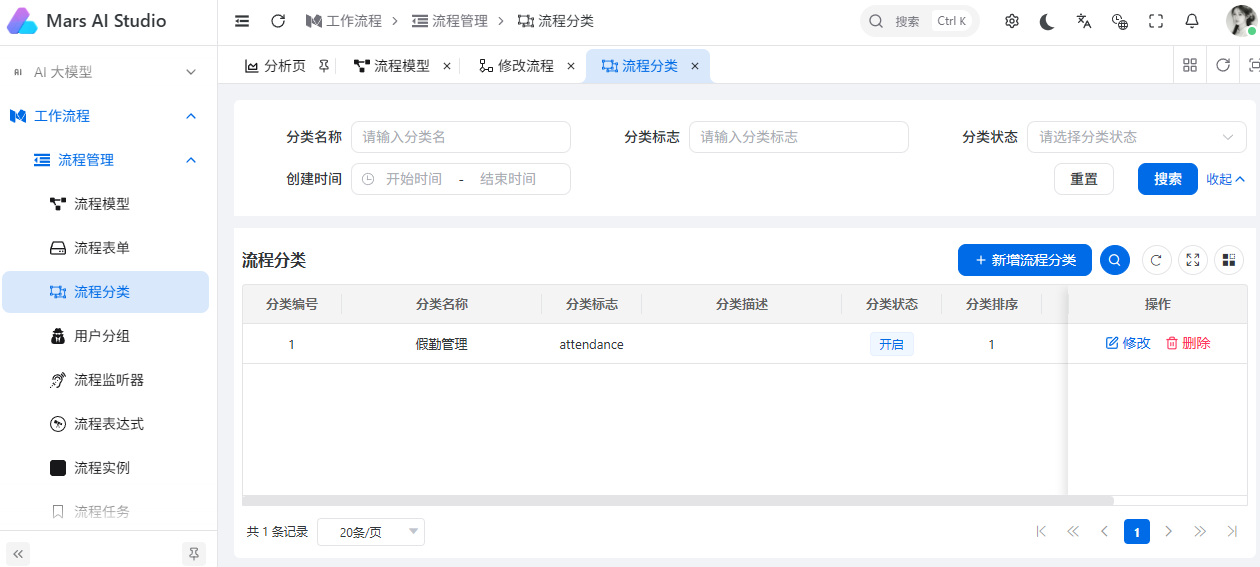Close the 流程分类 tab
1260x567 pixels.
coord(695,66)
